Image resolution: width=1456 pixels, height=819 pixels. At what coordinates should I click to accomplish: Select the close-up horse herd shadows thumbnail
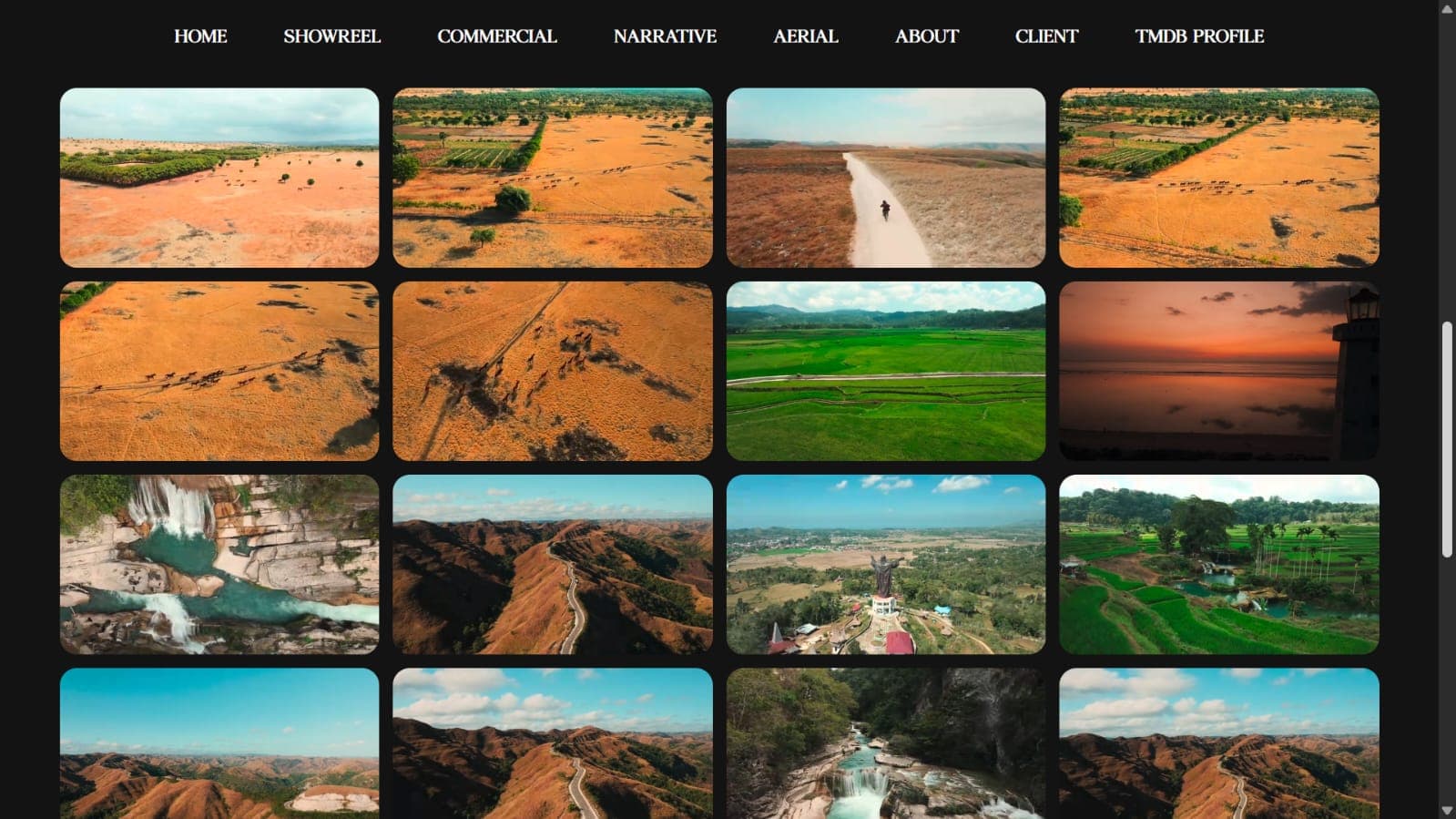point(552,371)
